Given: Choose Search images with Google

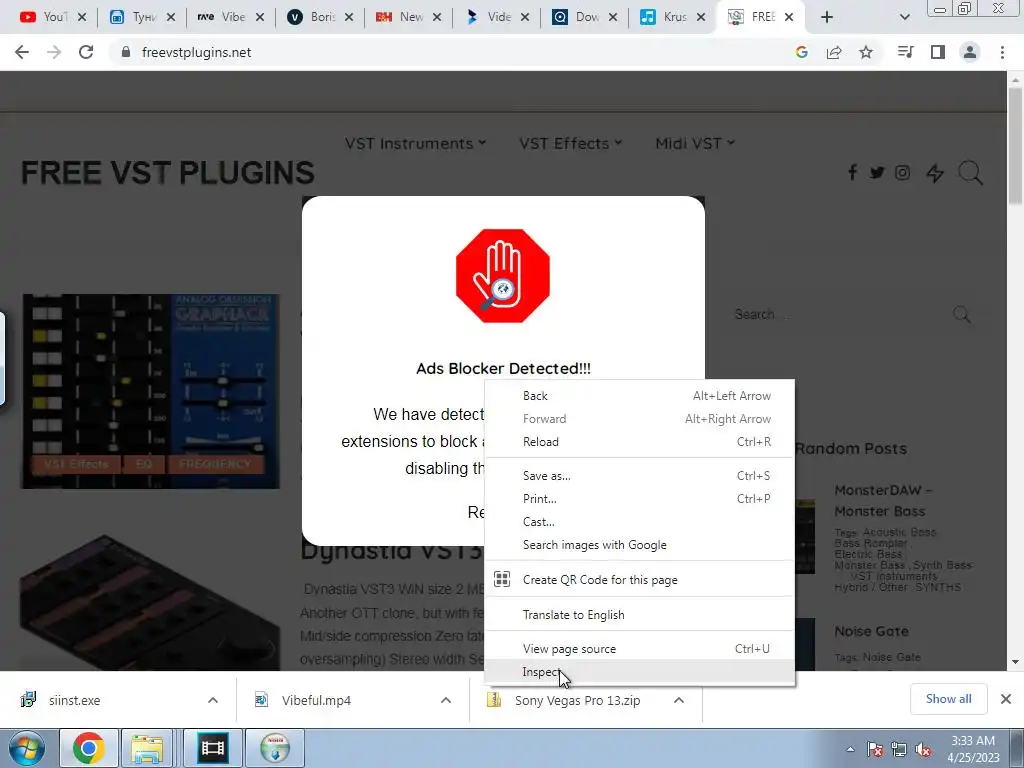Looking at the screenshot, I should click(x=639, y=545).
